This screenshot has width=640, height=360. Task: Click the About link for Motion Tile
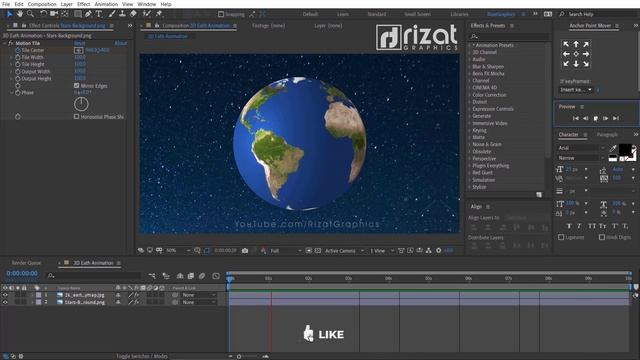[120, 43]
